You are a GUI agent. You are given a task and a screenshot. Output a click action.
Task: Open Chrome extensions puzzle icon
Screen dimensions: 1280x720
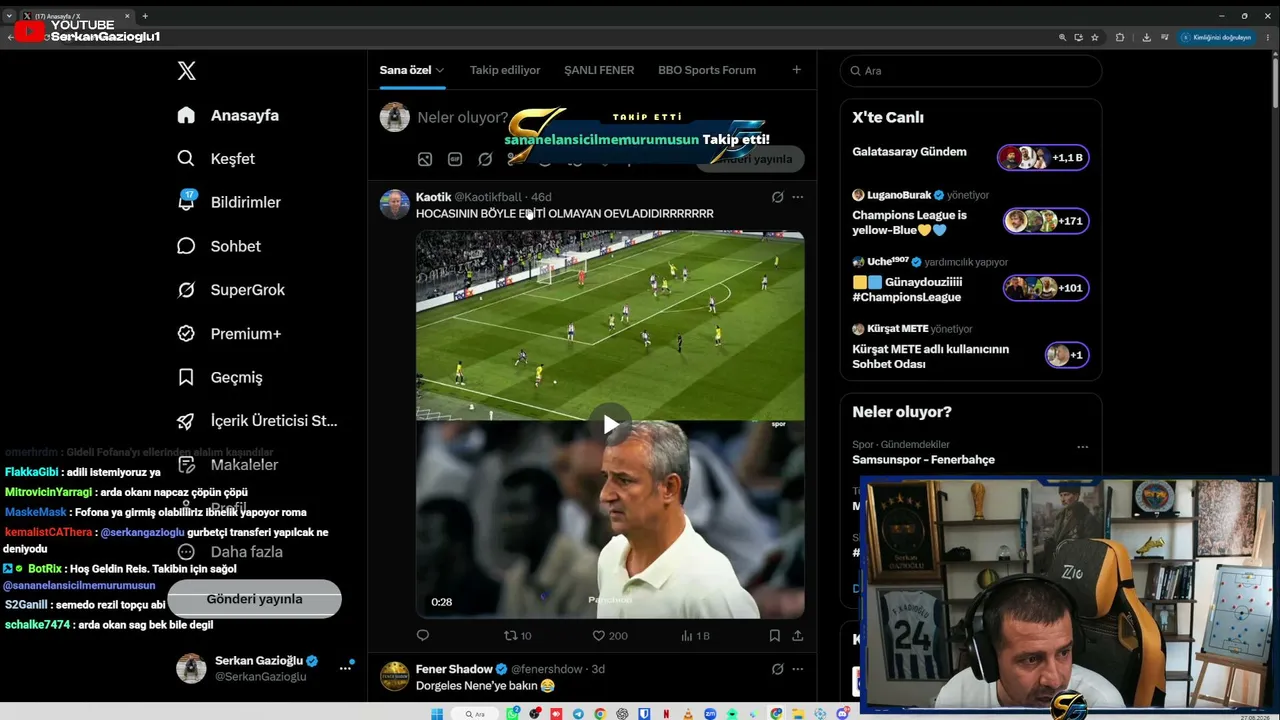point(1120,37)
